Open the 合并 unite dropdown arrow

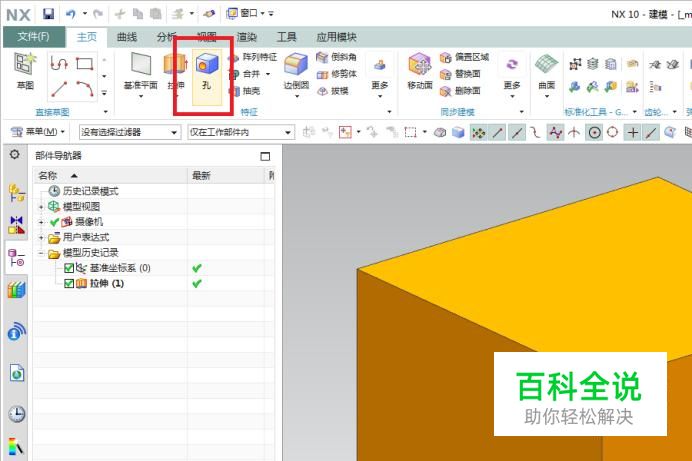(268, 74)
